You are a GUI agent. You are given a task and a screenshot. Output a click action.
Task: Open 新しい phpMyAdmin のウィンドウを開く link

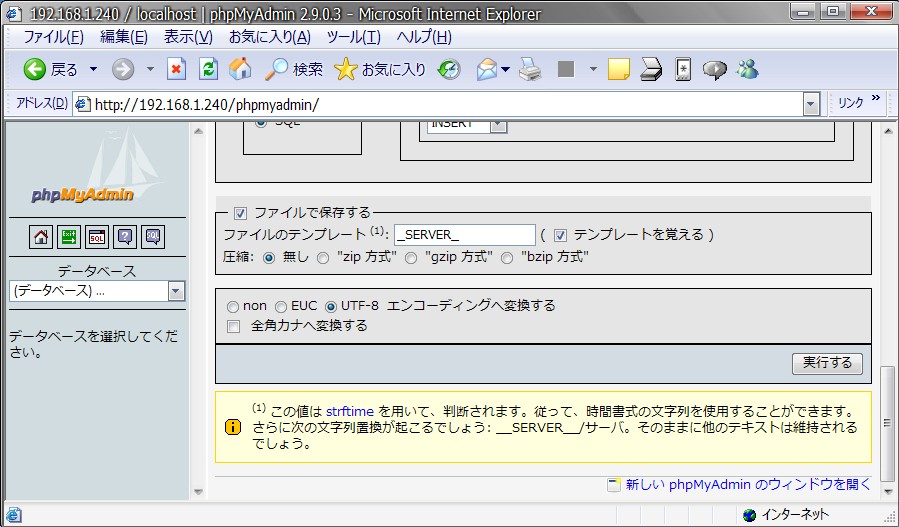coord(748,485)
